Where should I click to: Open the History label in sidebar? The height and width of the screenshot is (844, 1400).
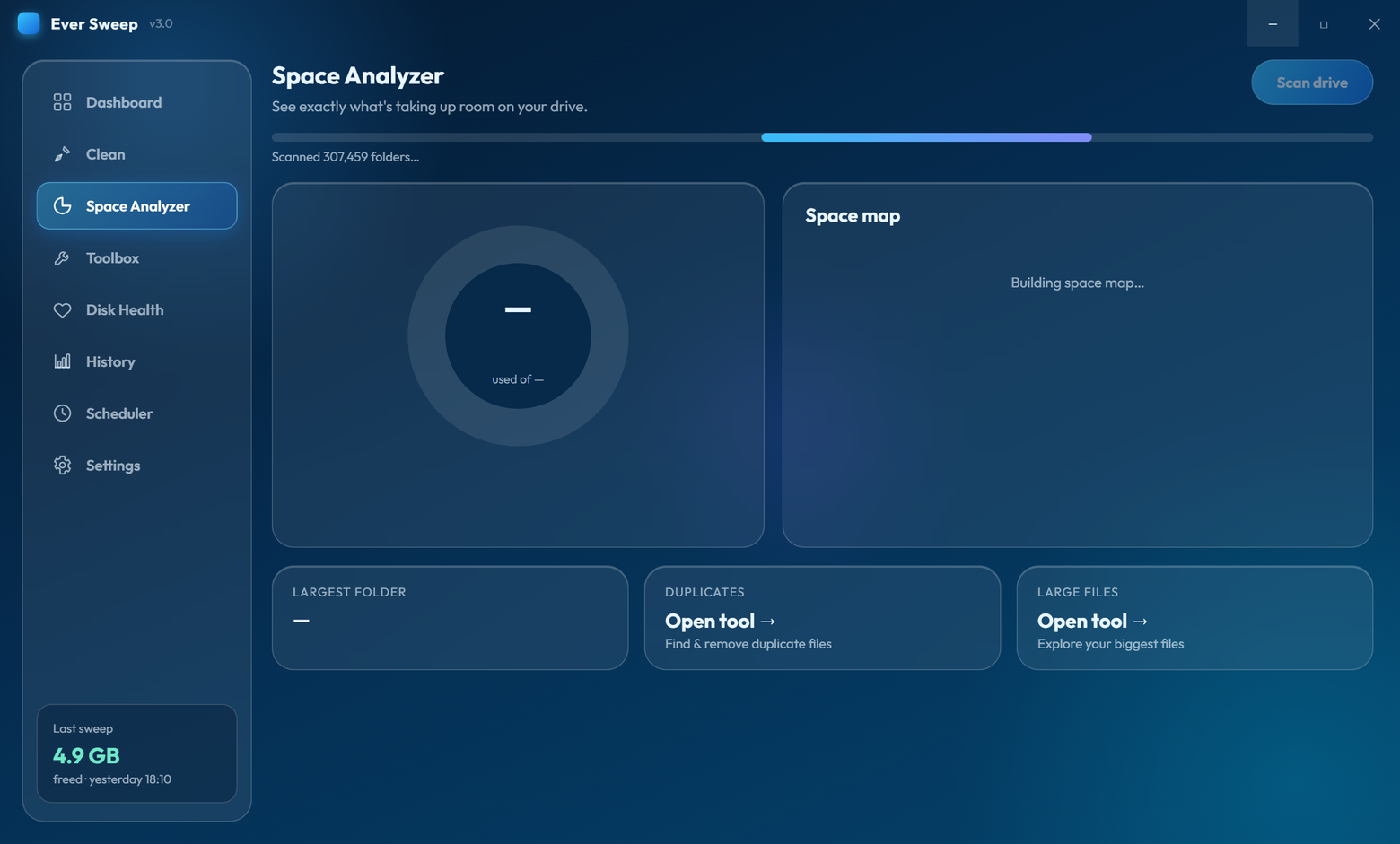point(110,362)
